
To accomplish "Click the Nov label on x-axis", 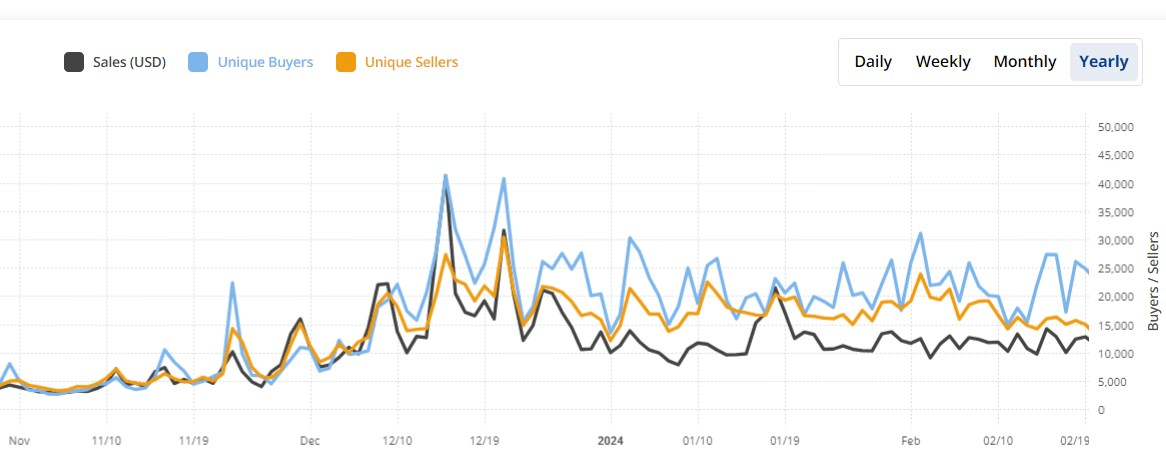I will 17,440.
